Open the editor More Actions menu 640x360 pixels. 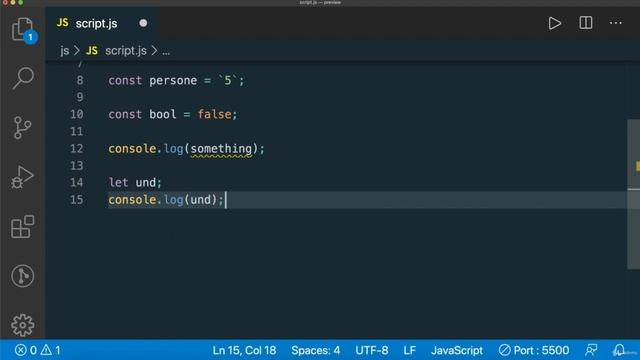click(616, 23)
